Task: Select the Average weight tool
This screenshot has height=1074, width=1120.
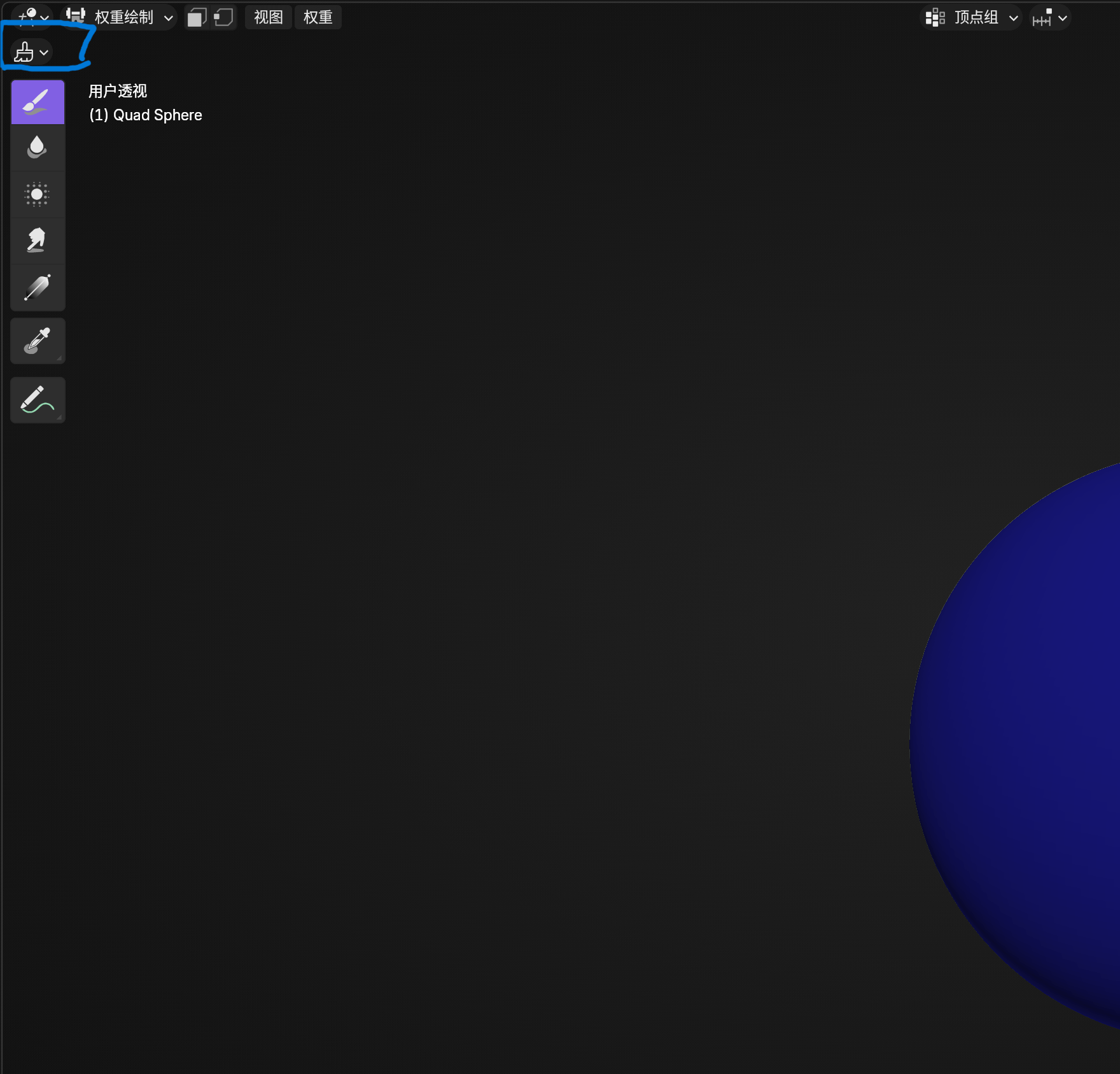Action: [38, 194]
